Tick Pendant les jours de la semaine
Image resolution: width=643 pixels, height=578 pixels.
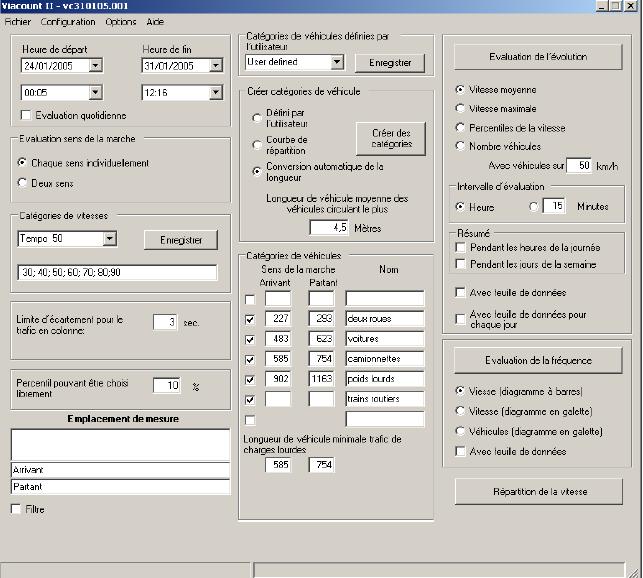[461, 264]
